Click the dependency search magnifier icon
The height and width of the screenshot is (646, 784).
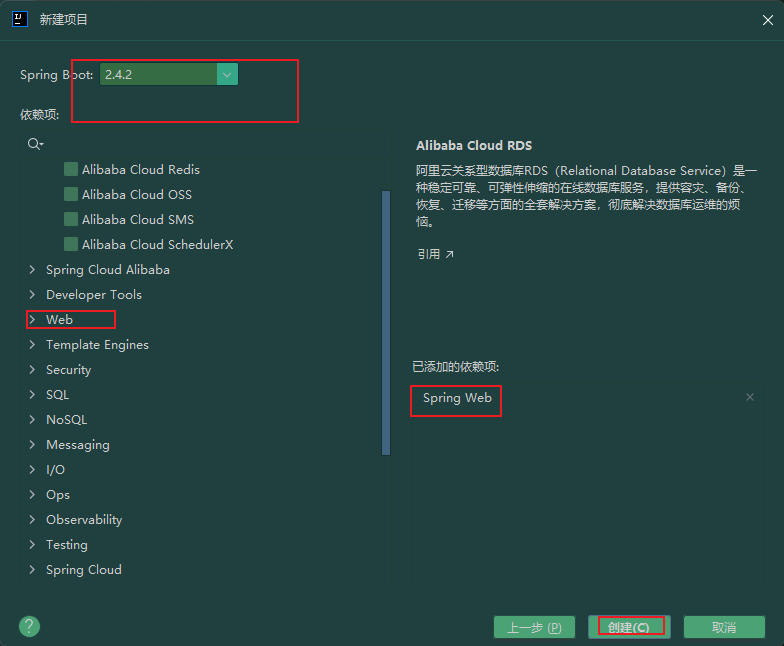pyautogui.click(x=35, y=144)
